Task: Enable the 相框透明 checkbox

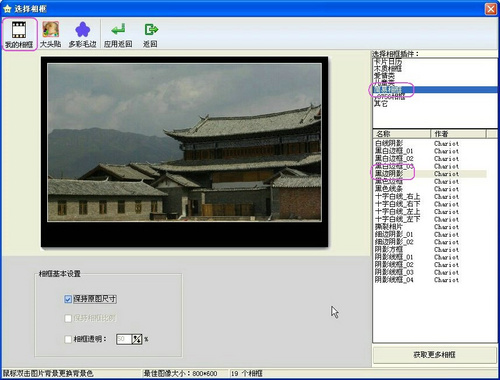Action: point(68,339)
